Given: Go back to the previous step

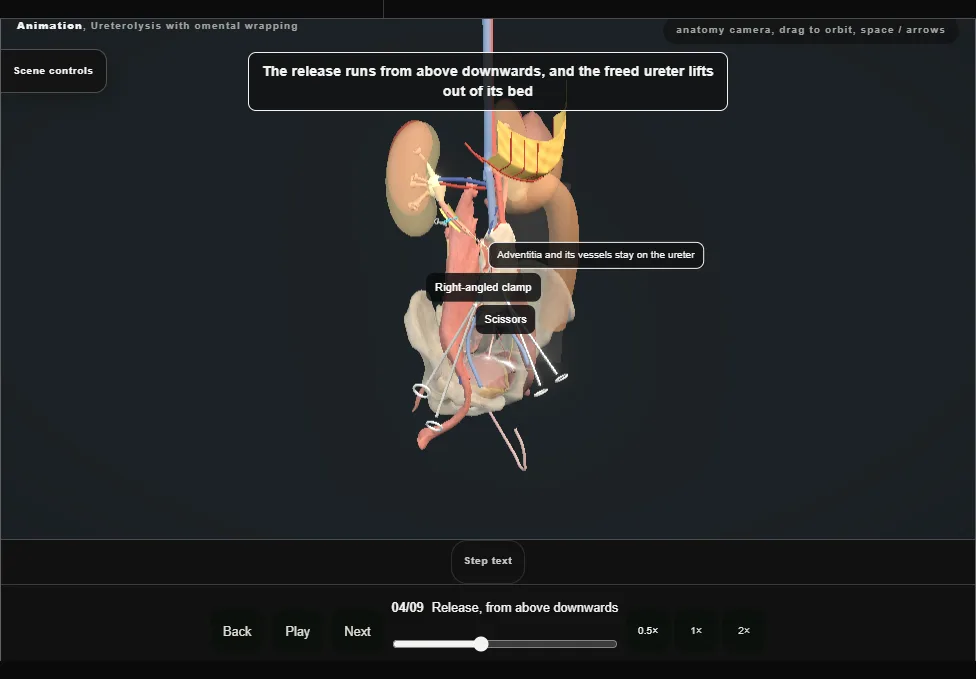Looking at the screenshot, I should (237, 632).
